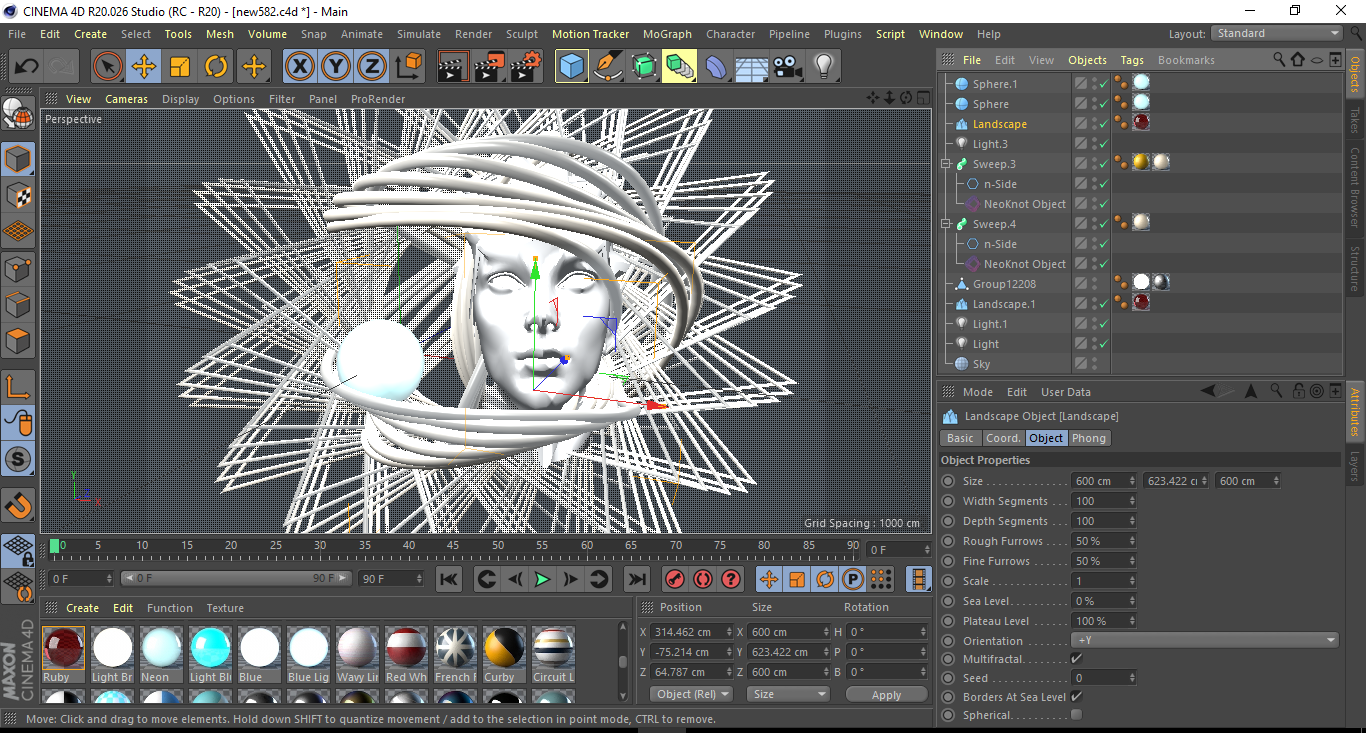Play the animation forward
This screenshot has width=1366, height=733.
542,579
